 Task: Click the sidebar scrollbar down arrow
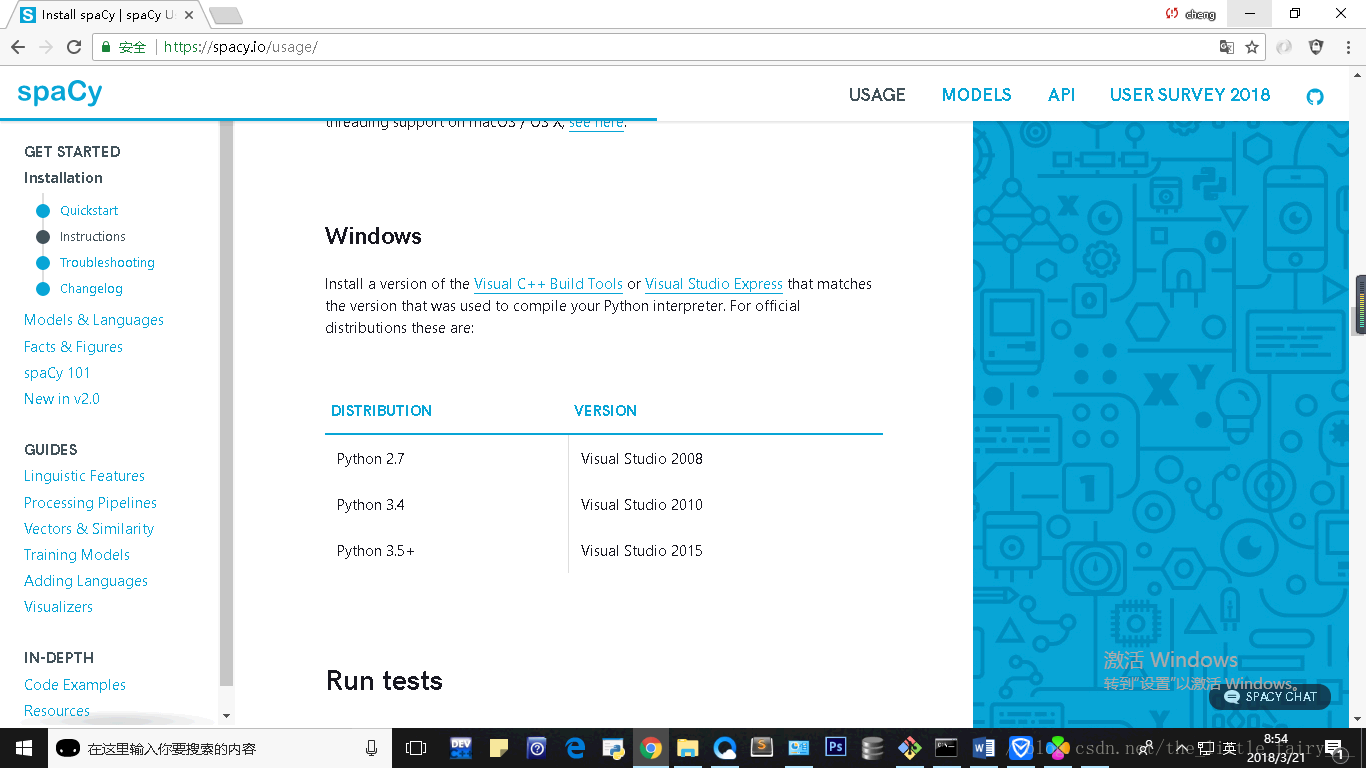click(x=226, y=716)
